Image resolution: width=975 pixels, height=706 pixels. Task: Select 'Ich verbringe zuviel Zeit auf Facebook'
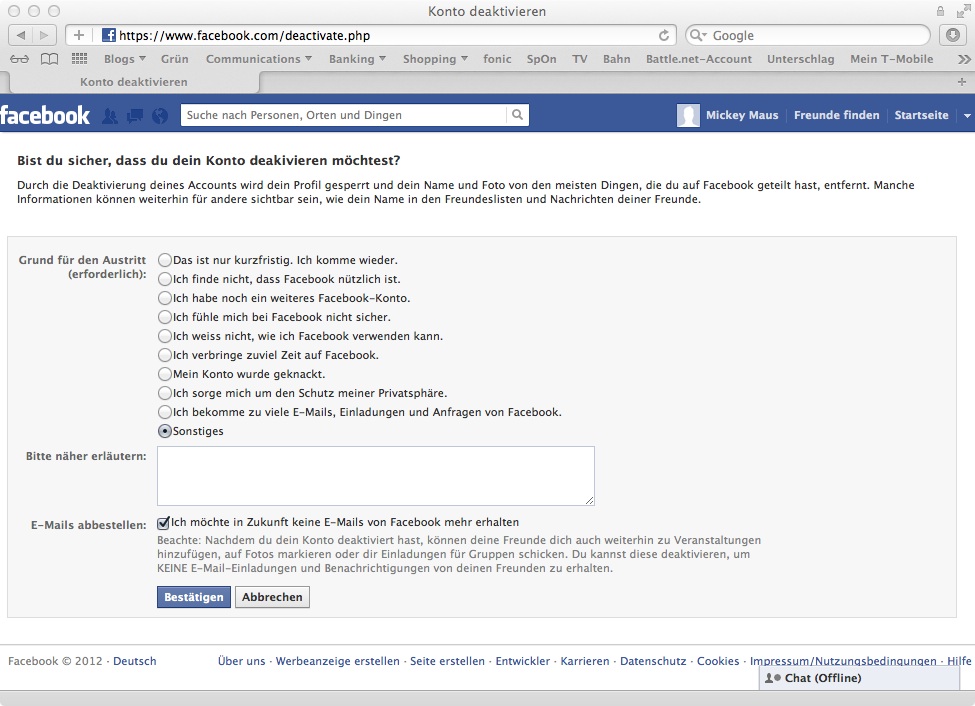[x=165, y=355]
